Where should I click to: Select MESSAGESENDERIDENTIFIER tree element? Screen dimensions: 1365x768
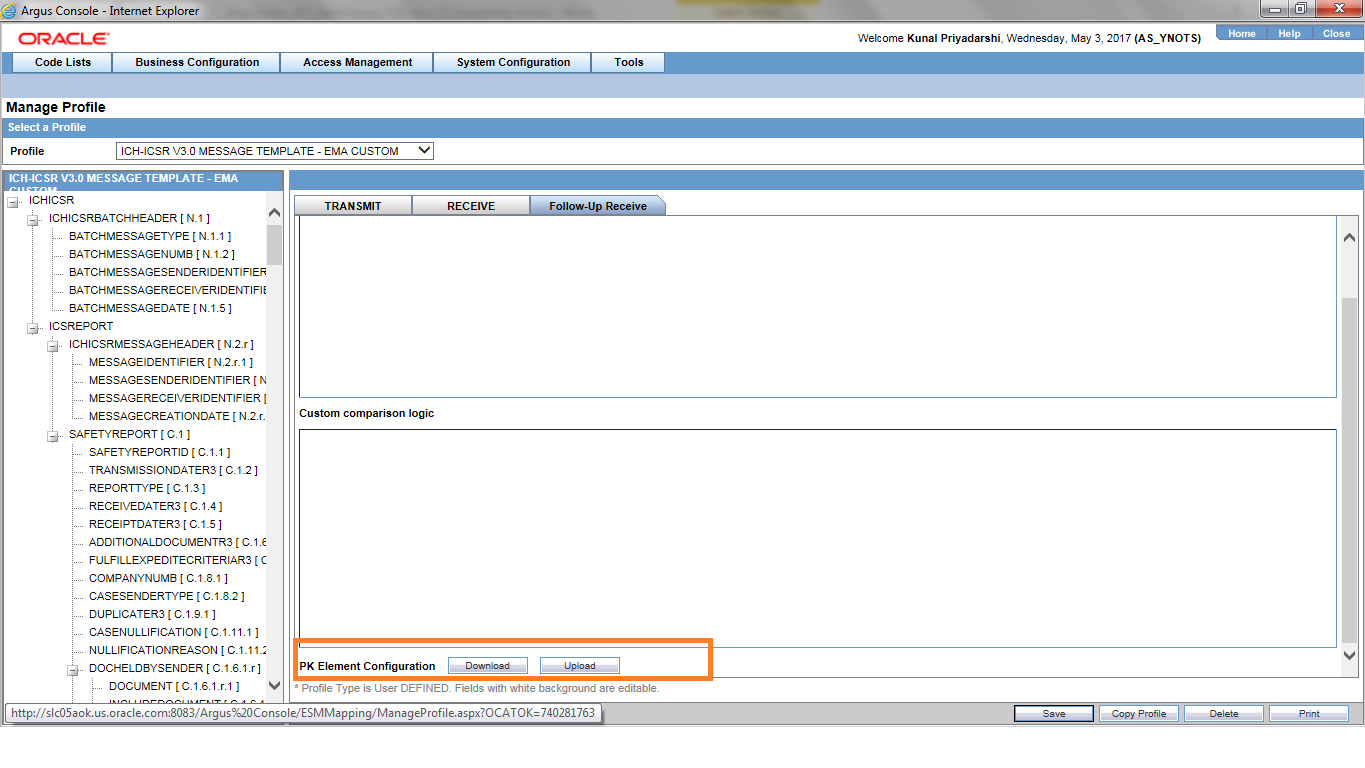(178, 380)
